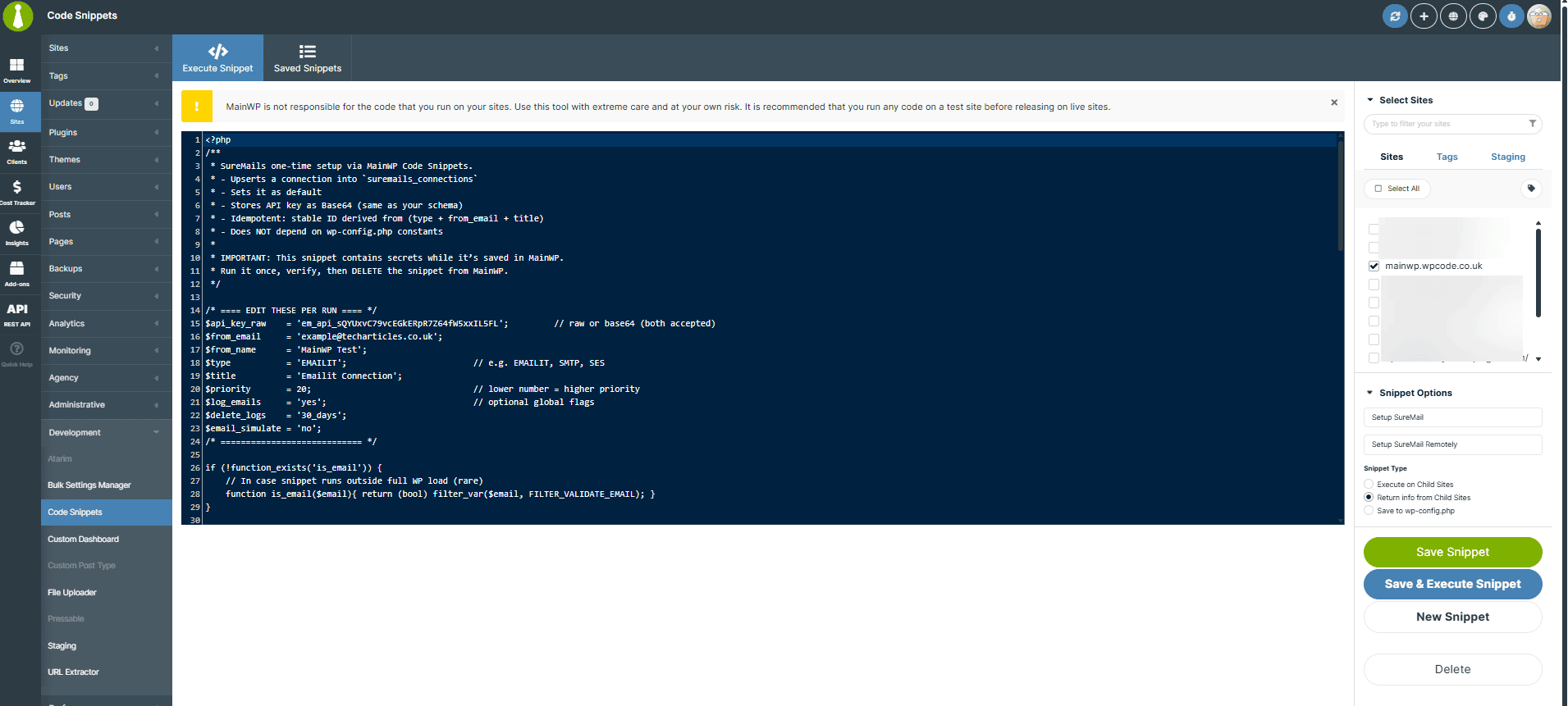Open Code Snippets in Development menu
This screenshot has width=1568, height=706.
[x=107, y=512]
